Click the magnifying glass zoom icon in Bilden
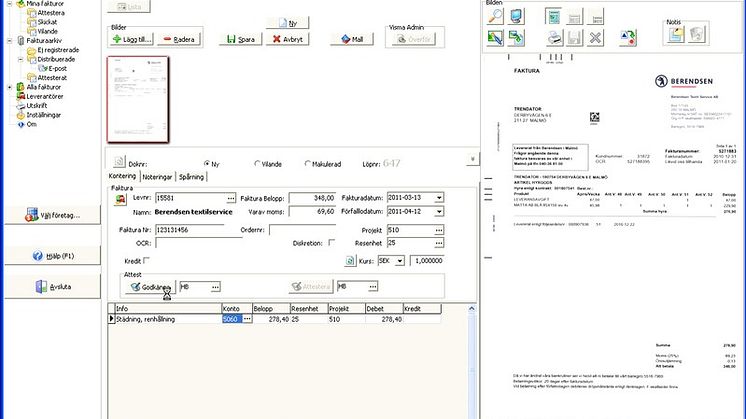 [x=495, y=16]
